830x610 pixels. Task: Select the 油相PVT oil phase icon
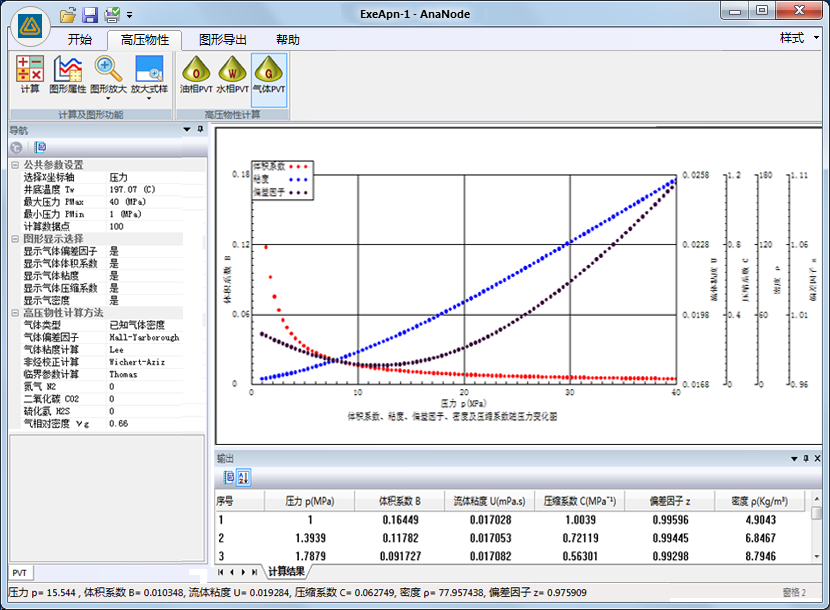pyautogui.click(x=199, y=69)
